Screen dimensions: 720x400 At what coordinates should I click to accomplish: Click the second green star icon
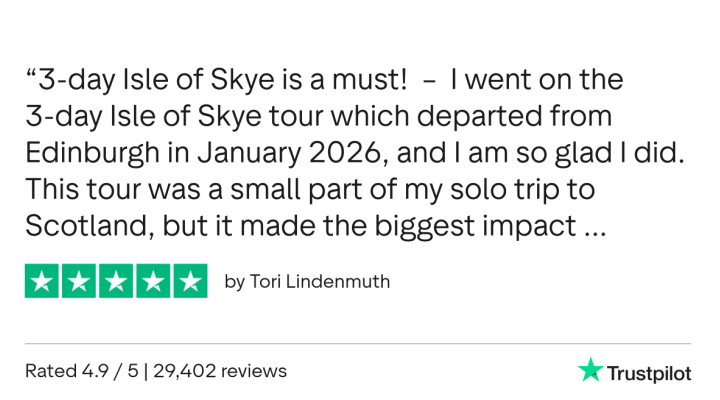79,281
